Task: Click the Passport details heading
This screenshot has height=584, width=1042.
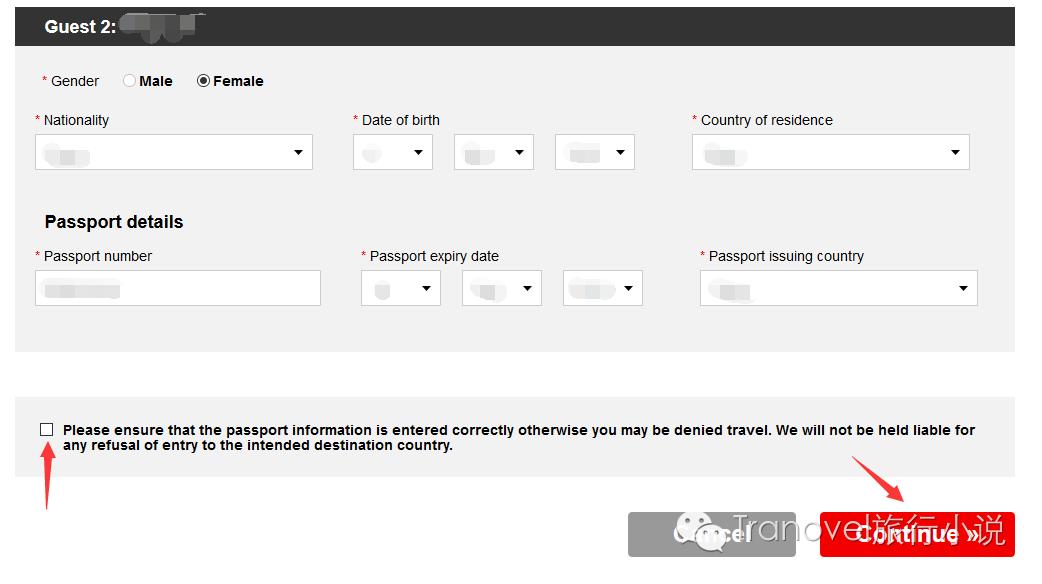Action: [x=114, y=222]
